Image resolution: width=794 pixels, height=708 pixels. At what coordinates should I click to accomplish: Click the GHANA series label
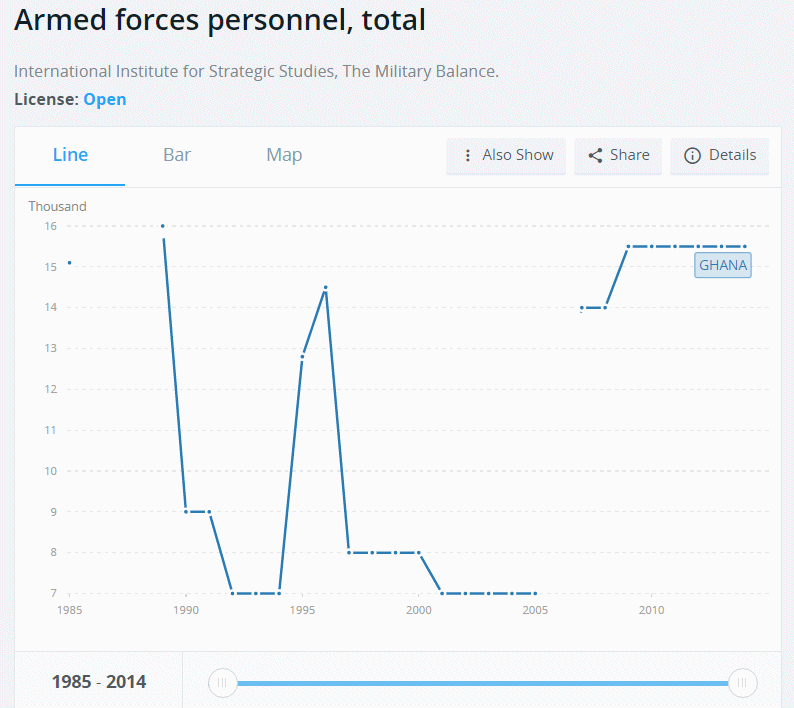(x=723, y=265)
